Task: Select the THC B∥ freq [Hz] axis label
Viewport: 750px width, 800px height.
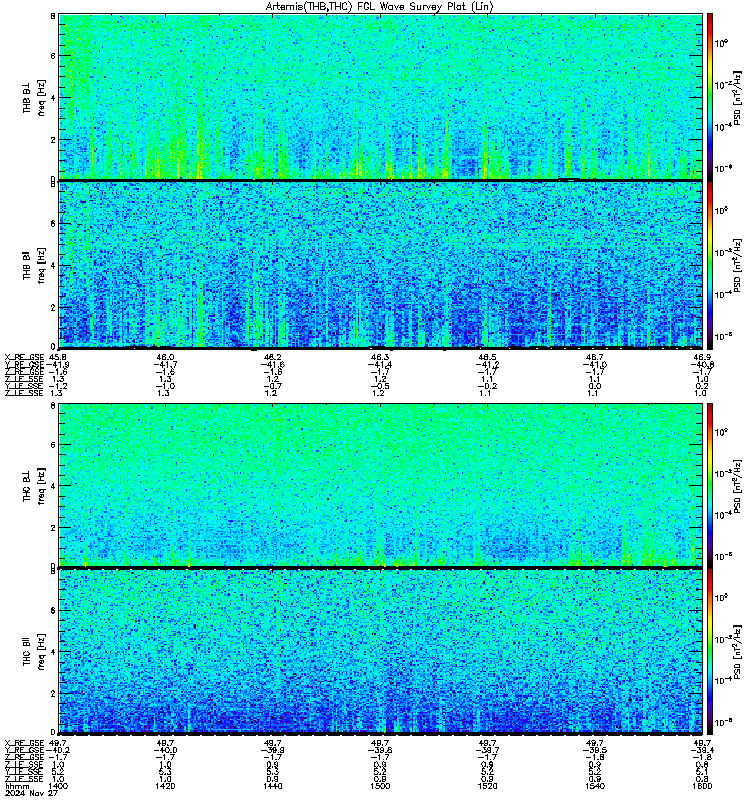Action: (x=34, y=652)
